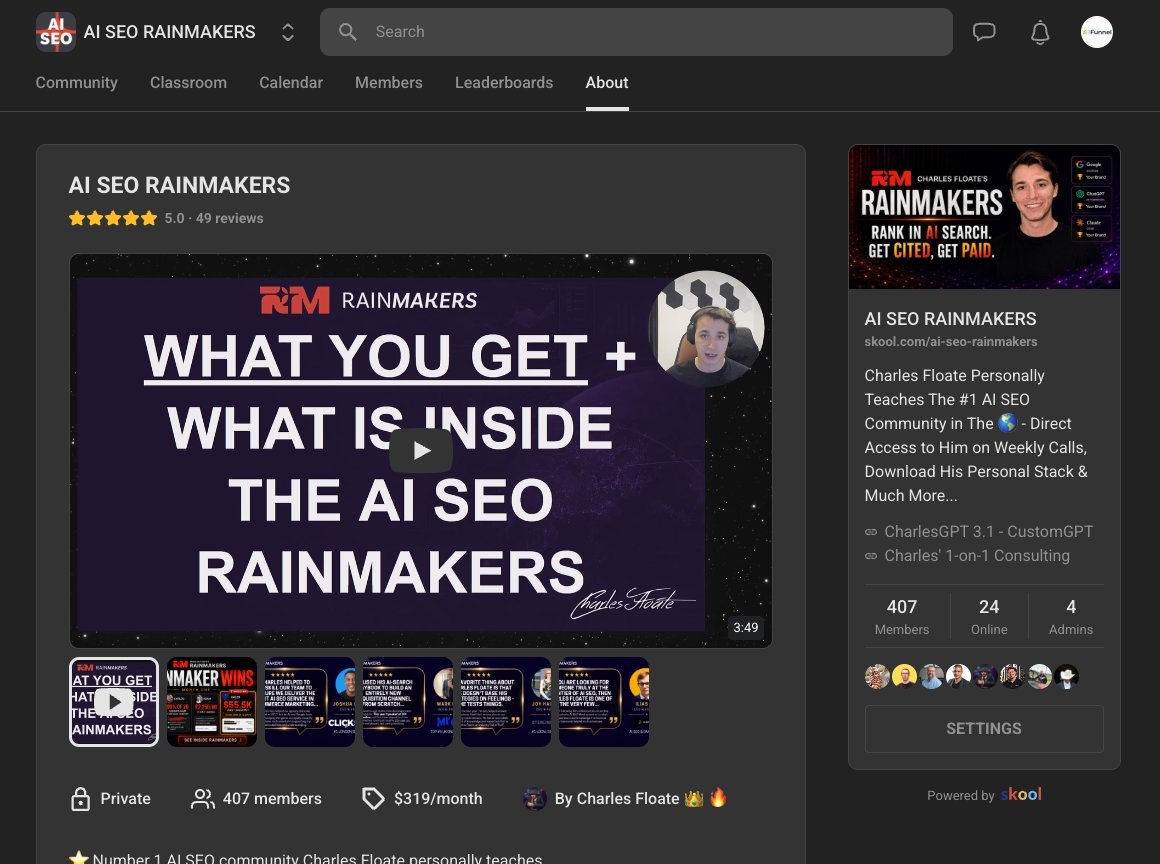Select the last testimonial thumbnail
1160x864 pixels.
[604, 701]
